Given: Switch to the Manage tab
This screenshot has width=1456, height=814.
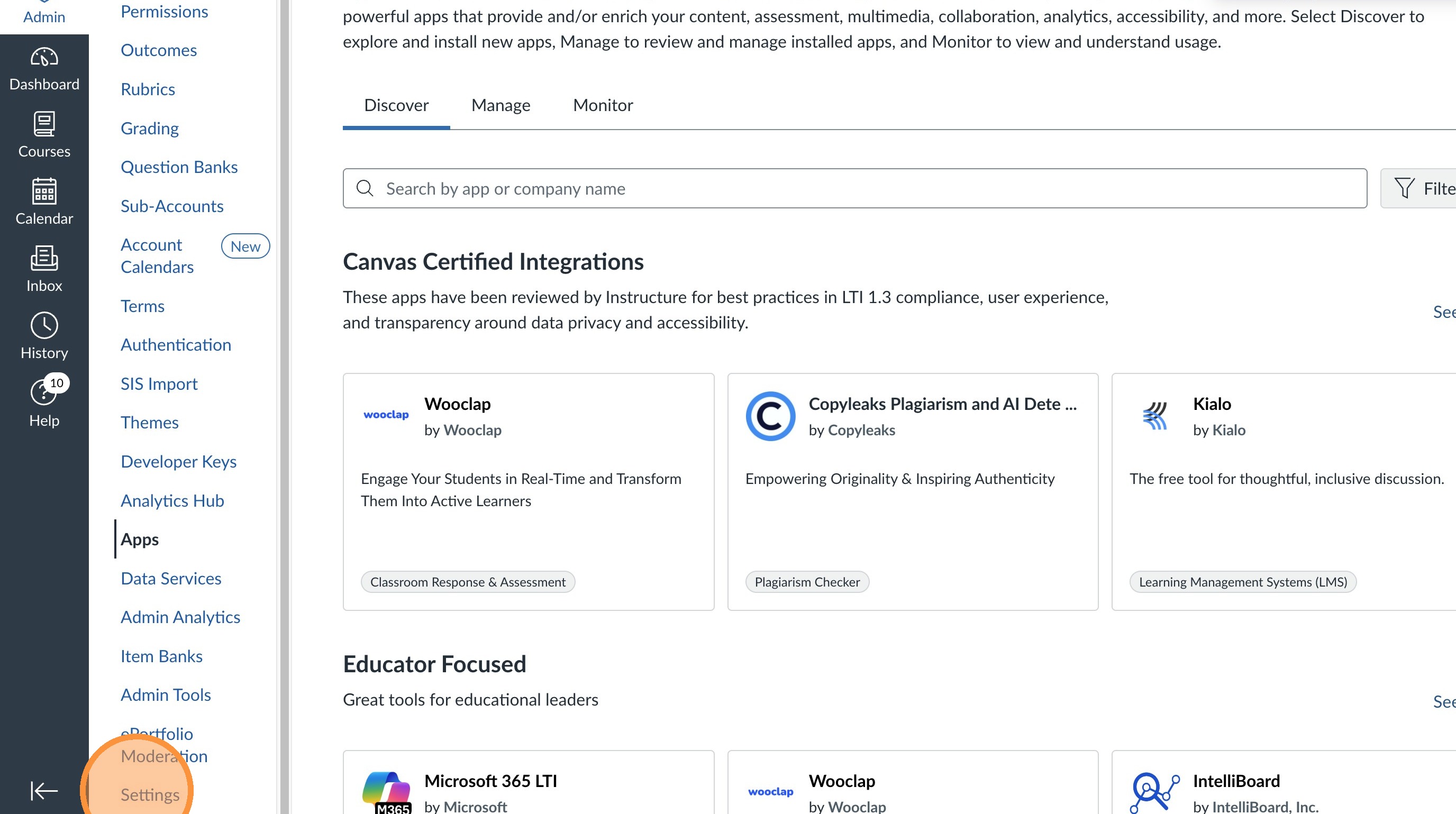Looking at the screenshot, I should click(501, 106).
